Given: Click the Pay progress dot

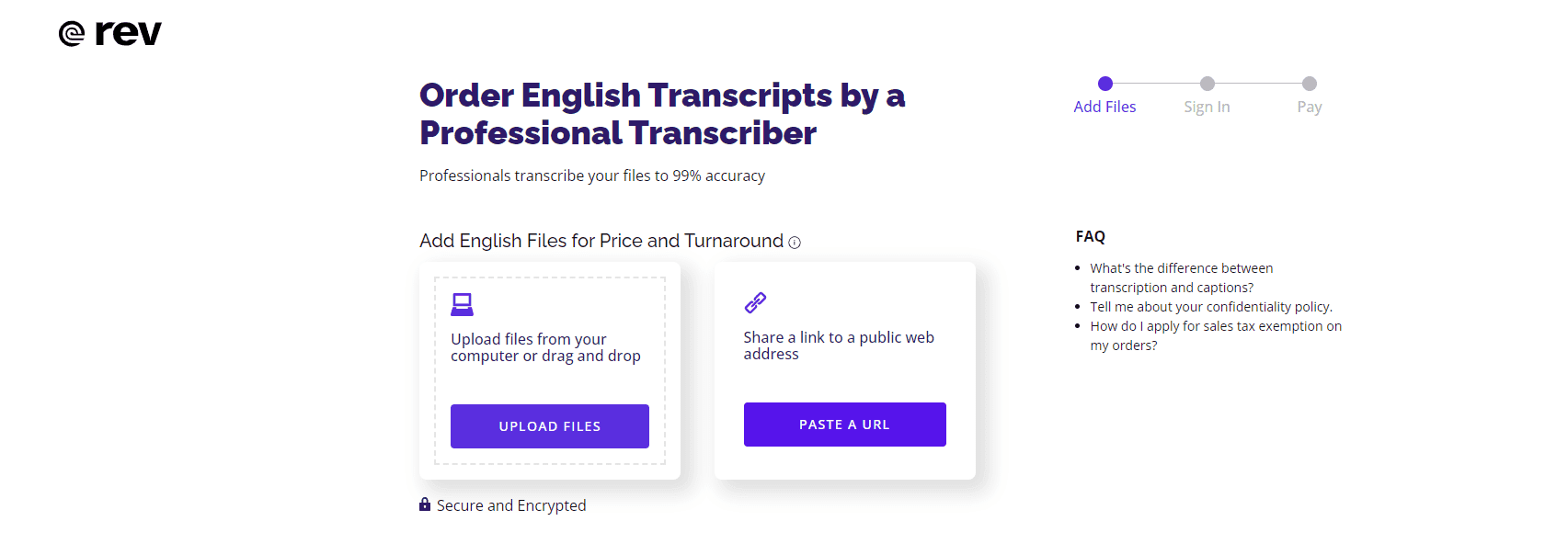Looking at the screenshot, I should pos(1309,82).
